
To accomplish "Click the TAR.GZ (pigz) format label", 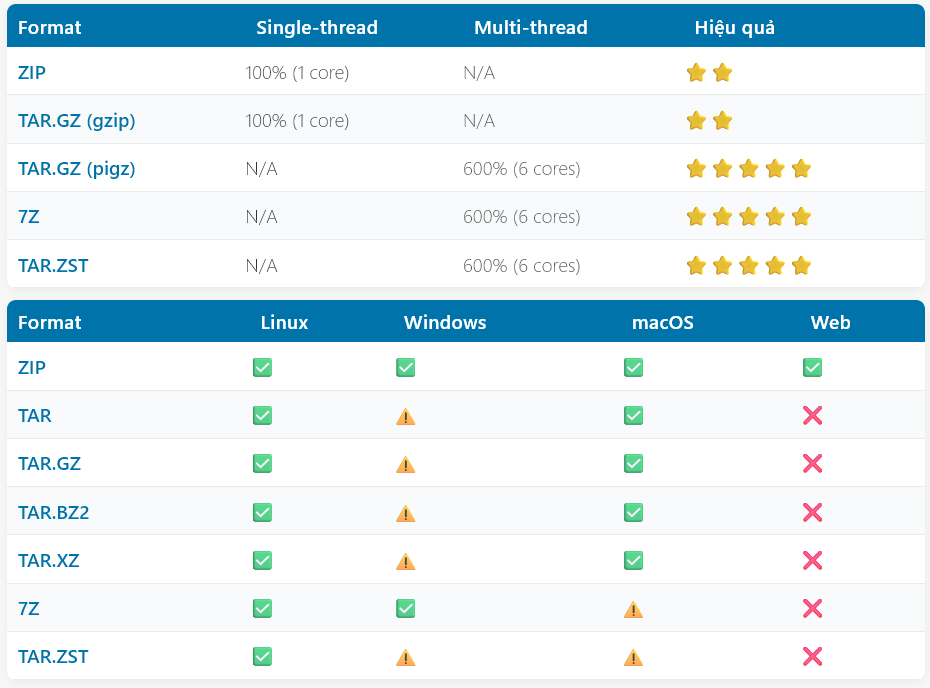I will 76,169.
